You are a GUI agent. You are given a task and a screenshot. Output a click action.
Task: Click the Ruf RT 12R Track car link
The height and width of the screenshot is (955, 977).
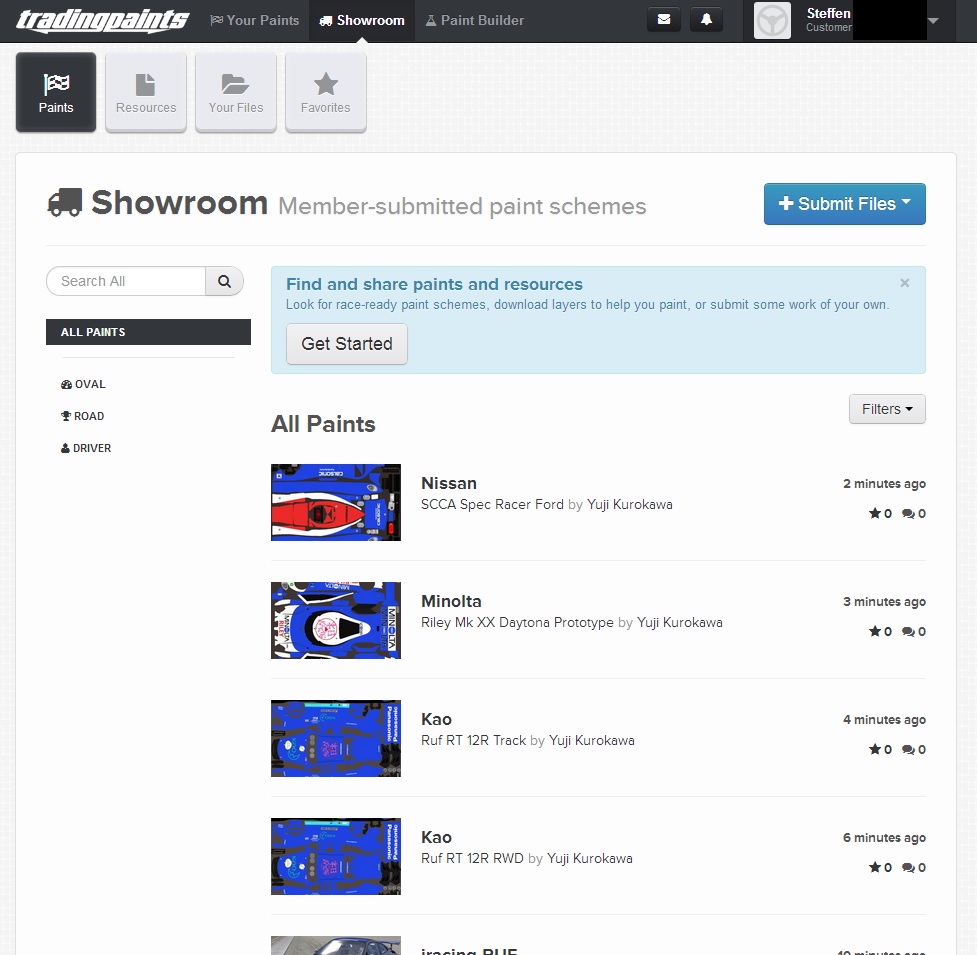474,740
